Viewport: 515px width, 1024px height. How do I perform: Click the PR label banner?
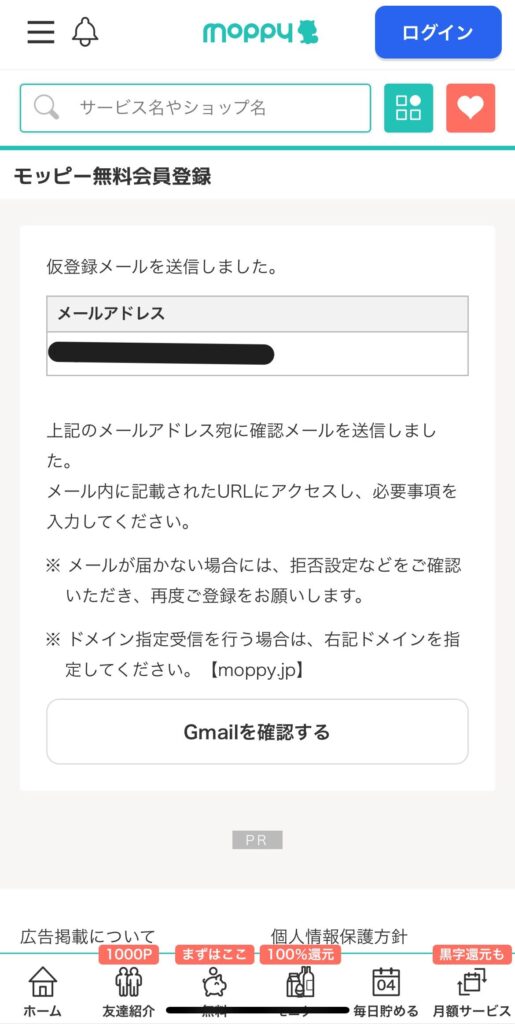pos(257,840)
